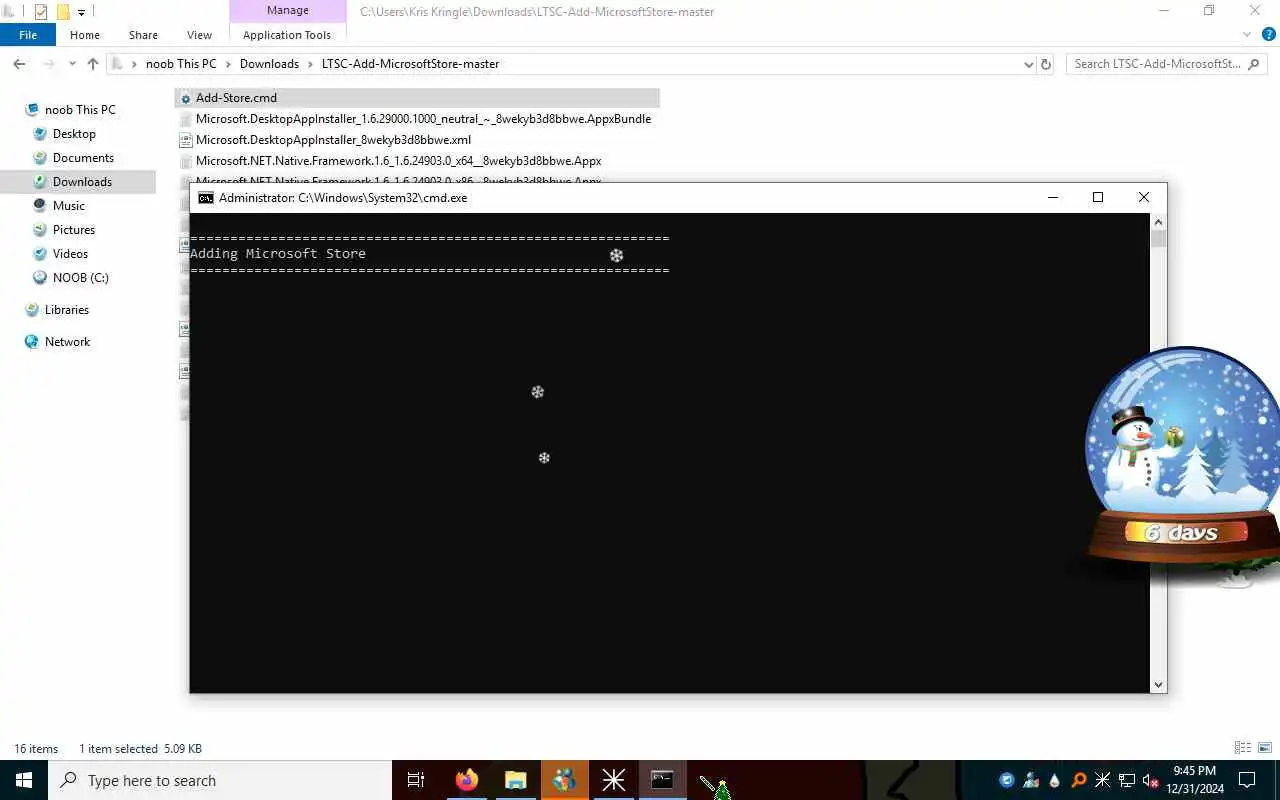The width and height of the screenshot is (1280, 800).
Task: Open network status from the system tray
Action: coord(1127,780)
